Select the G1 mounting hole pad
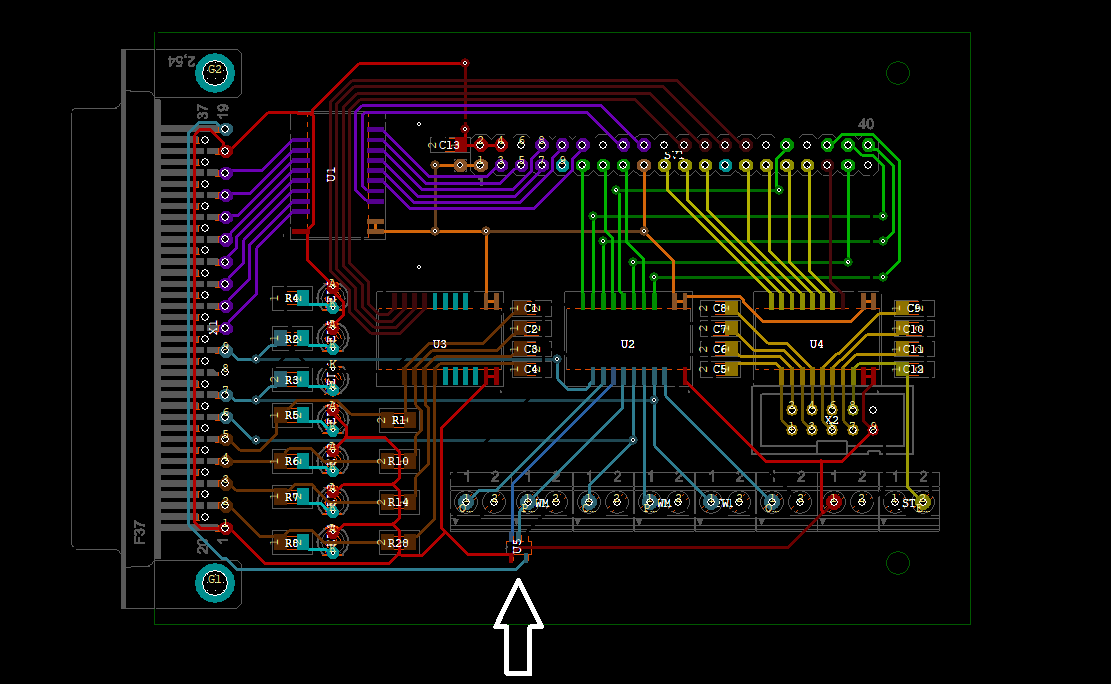1111x684 pixels. [x=215, y=583]
